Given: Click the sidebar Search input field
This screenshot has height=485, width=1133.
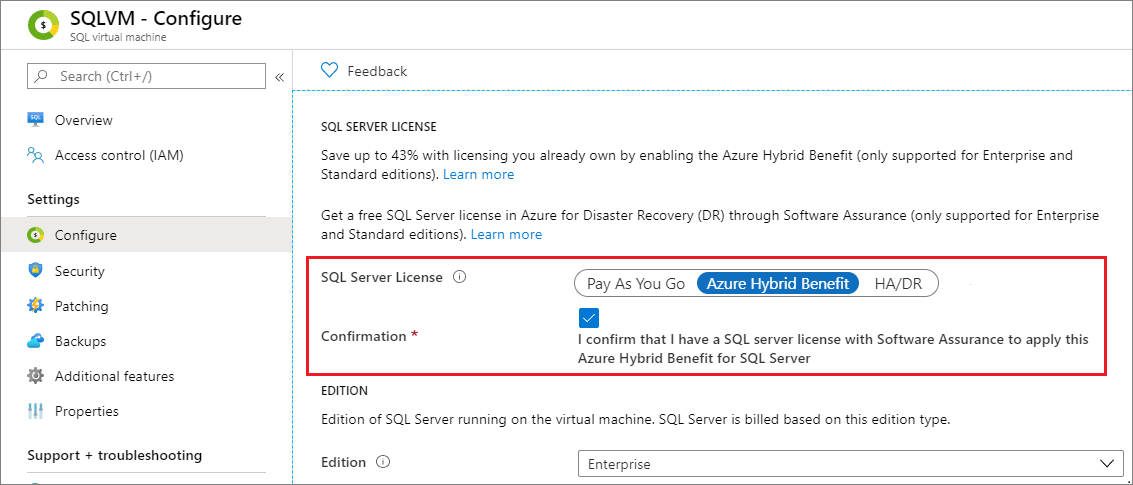Looking at the screenshot, I should pyautogui.click(x=150, y=76).
